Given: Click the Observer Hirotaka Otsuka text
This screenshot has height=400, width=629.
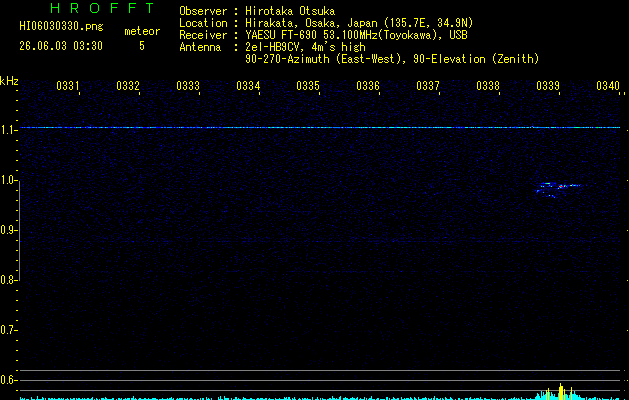Looking at the screenshot, I should pos(257,11).
